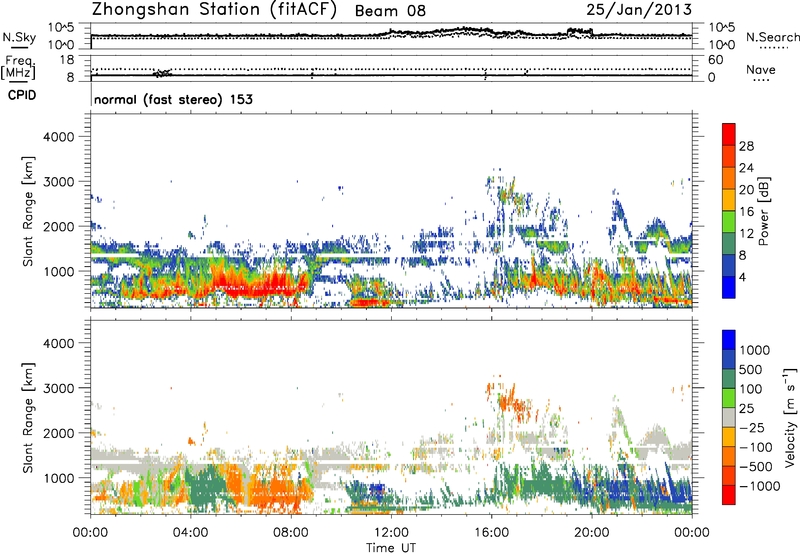Select the '20:00' time tick label

[592, 533]
